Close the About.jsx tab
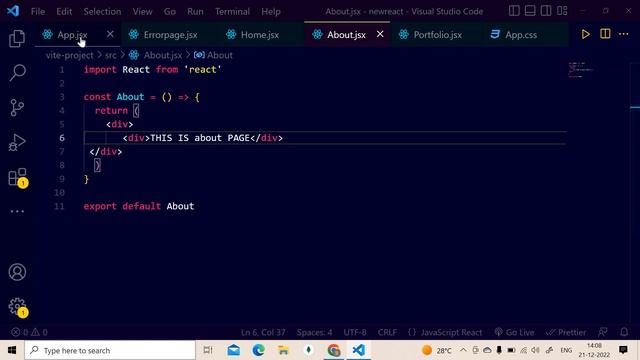Image resolution: width=640 pixels, height=360 pixels. pos(380,34)
